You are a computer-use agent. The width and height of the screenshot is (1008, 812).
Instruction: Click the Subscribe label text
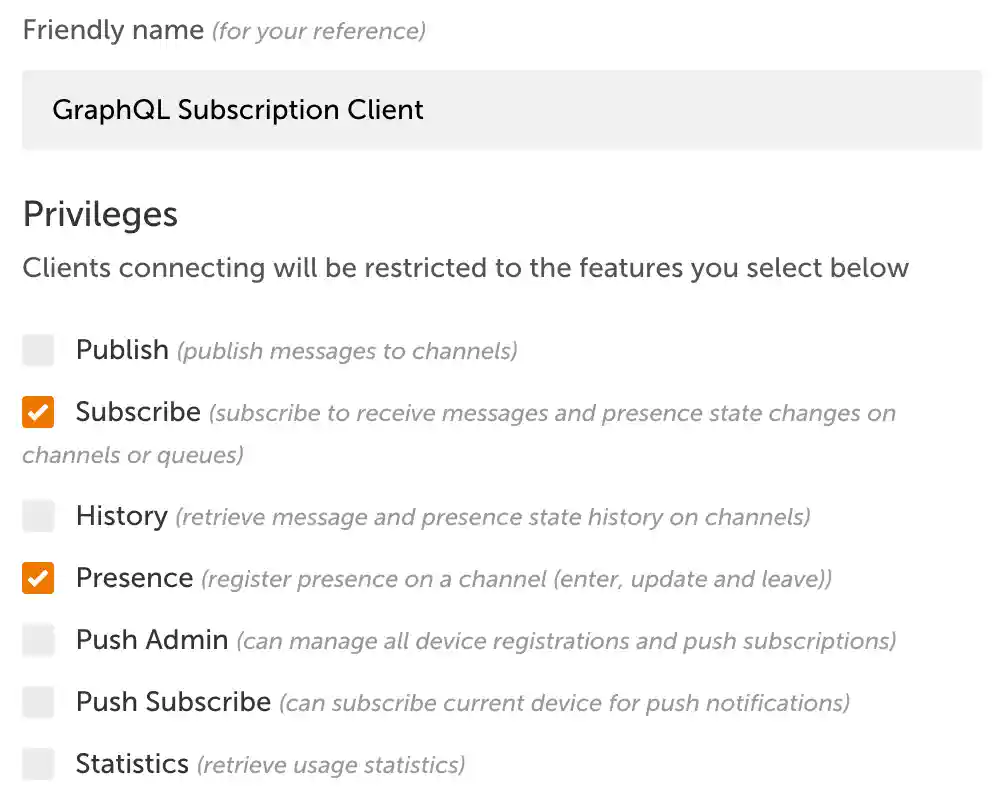point(136,412)
